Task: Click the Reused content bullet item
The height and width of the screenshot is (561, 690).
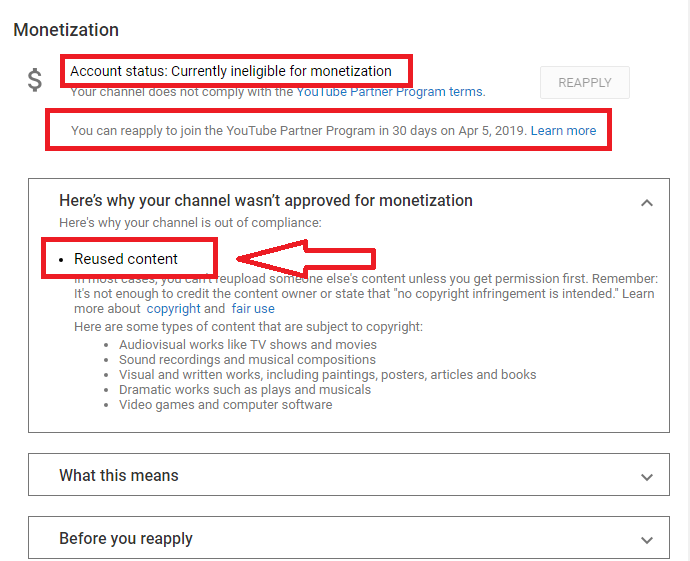Action: coord(125,259)
